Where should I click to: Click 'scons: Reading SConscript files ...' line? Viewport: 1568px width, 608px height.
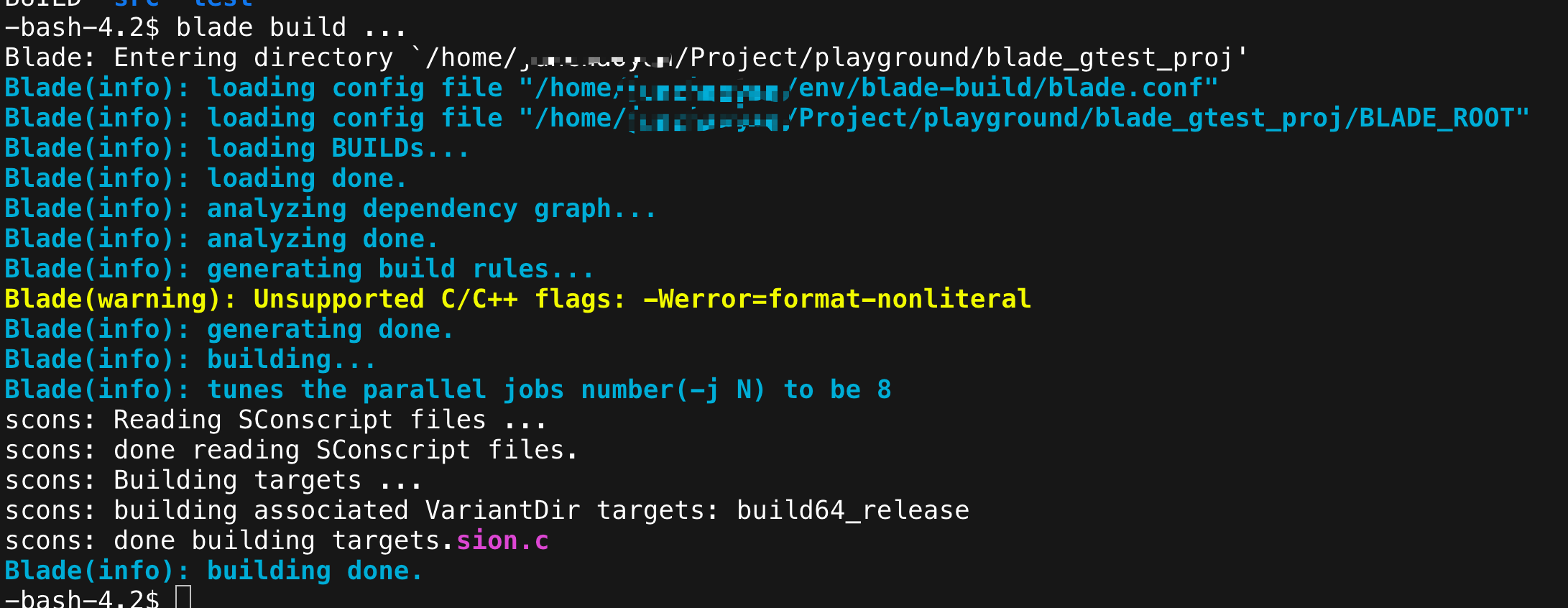click(x=276, y=420)
